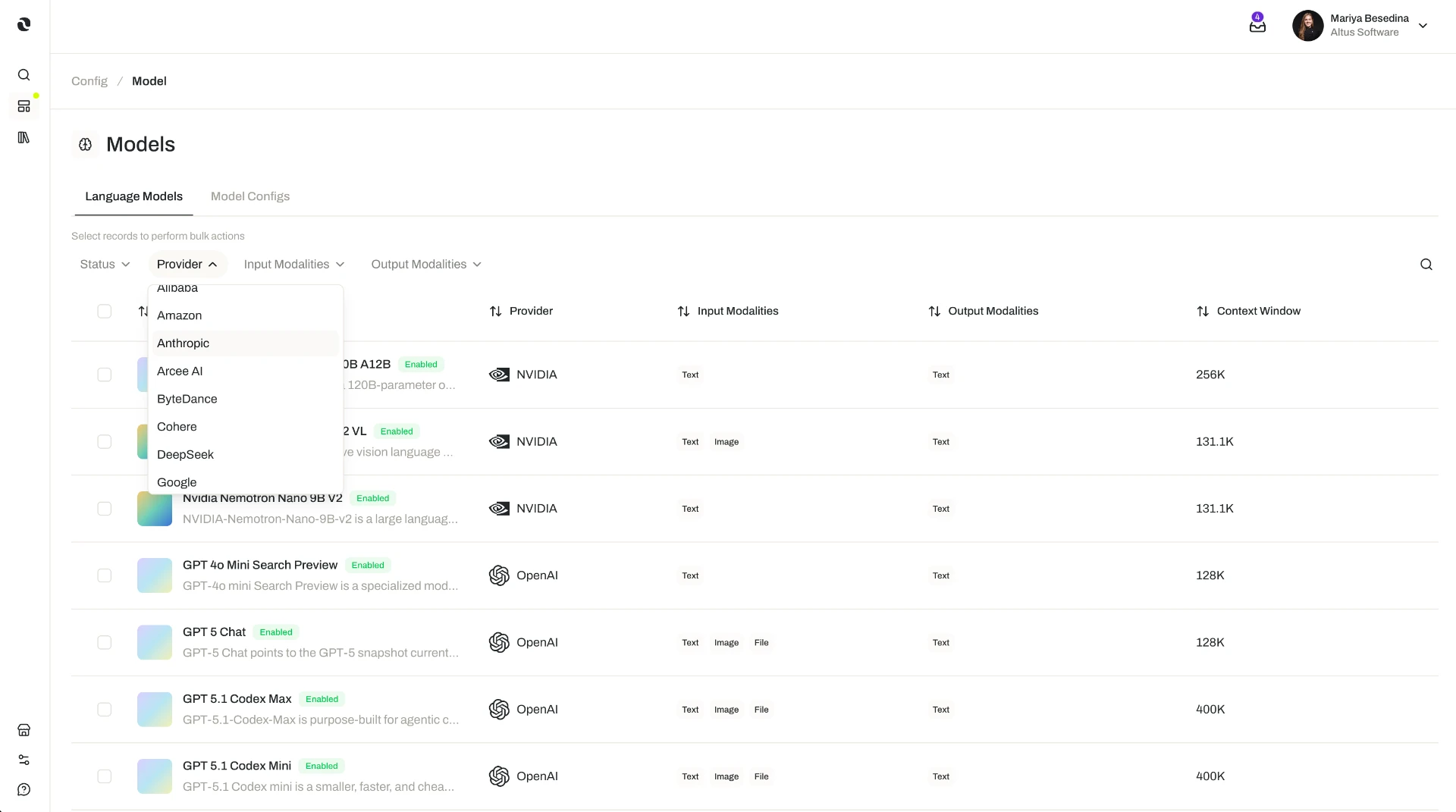Screen dimensions: 1456x812
Task: Open the marketplace store sidebar icon
Action: 24,730
